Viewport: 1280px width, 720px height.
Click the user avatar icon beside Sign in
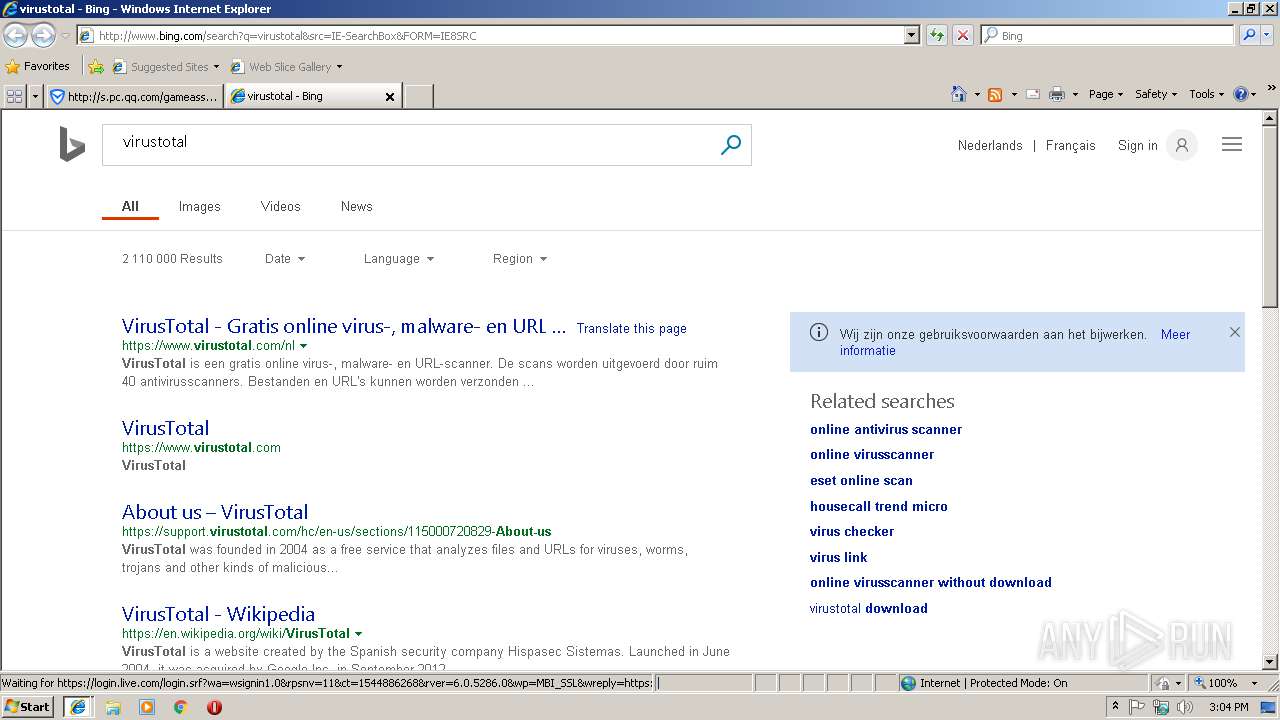[1181, 145]
